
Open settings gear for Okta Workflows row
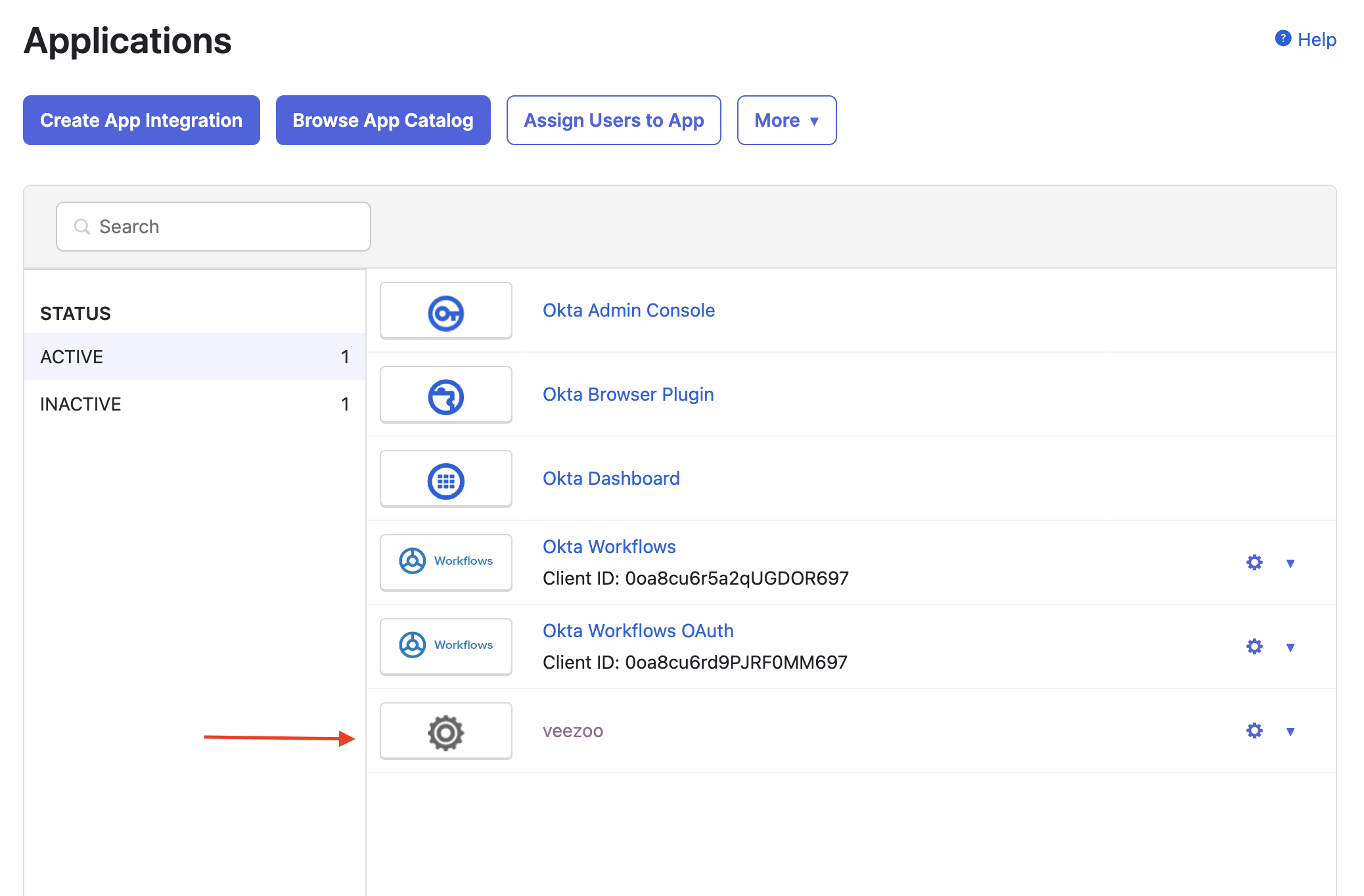[x=1254, y=562]
